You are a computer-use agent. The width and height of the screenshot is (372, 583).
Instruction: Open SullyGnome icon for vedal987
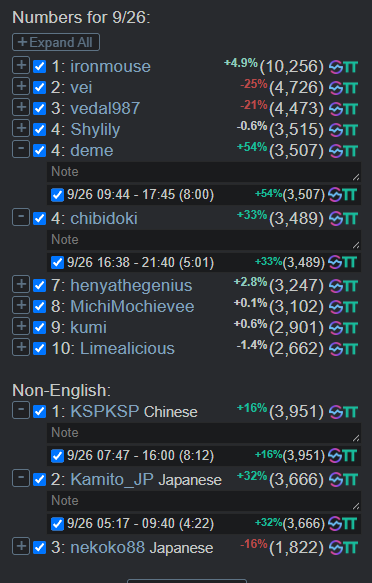336,109
